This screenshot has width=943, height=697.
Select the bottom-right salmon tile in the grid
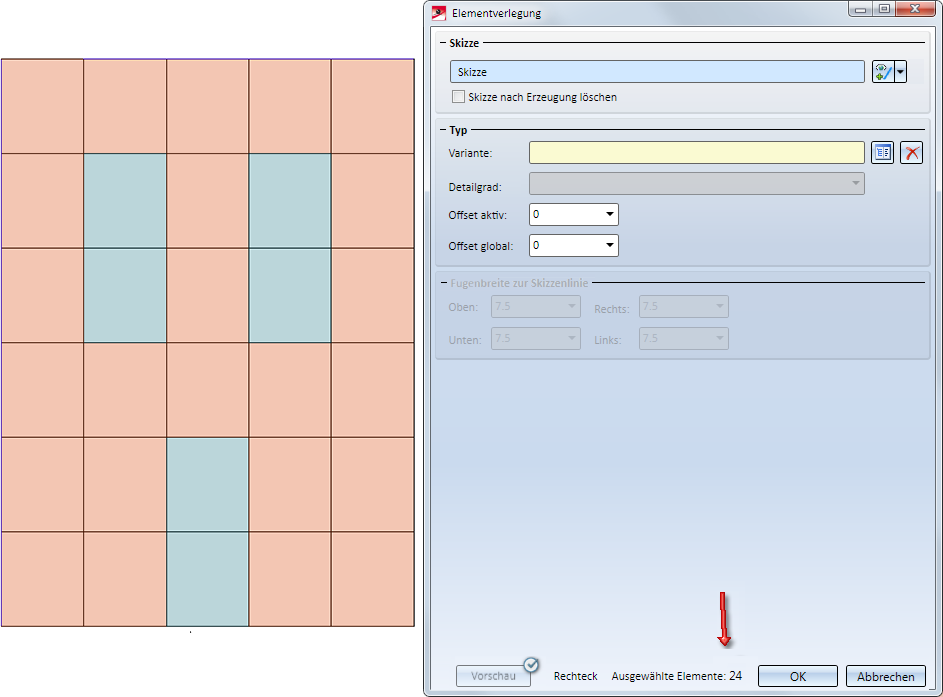(x=373, y=579)
